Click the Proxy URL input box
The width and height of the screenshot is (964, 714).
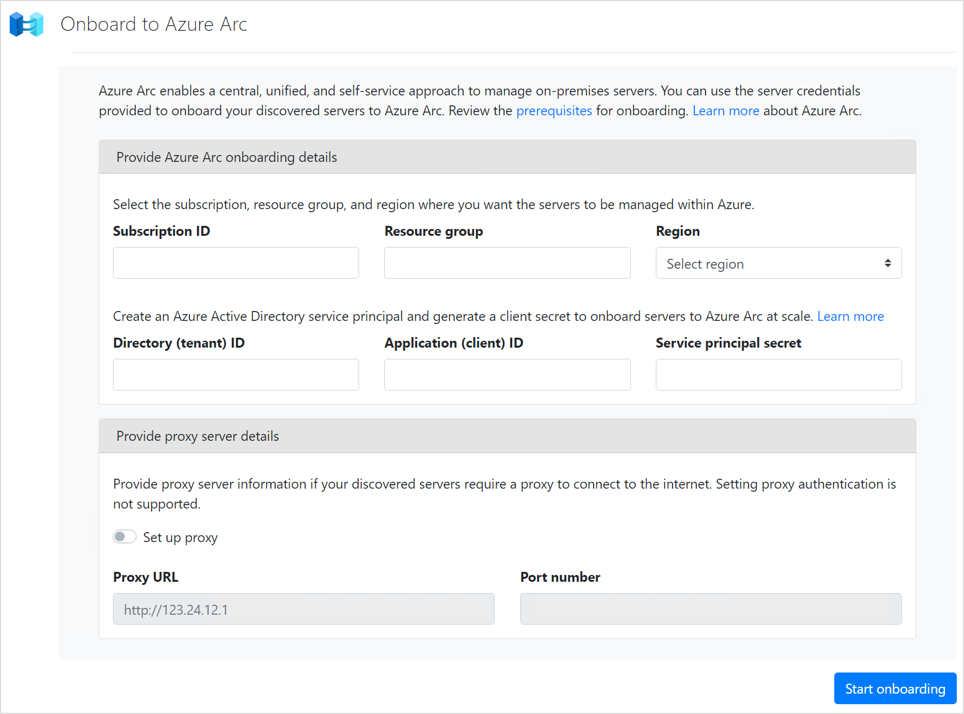coord(303,609)
